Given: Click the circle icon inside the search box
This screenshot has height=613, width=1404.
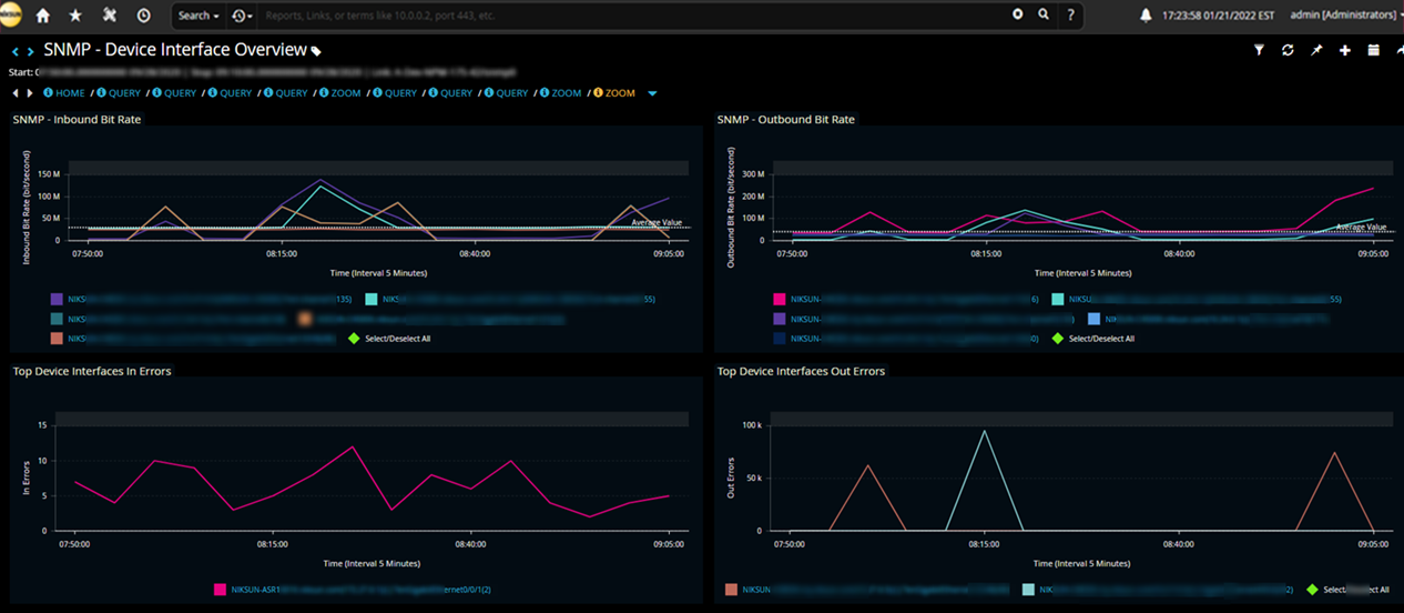Looking at the screenshot, I should (x=1018, y=15).
